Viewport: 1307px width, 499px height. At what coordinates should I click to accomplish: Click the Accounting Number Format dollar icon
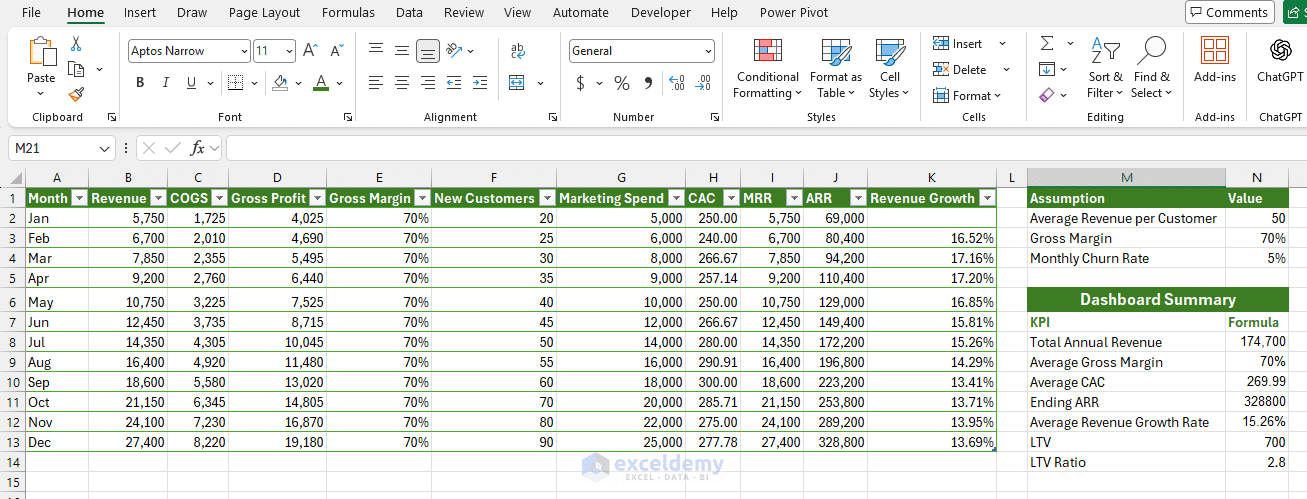pos(580,83)
